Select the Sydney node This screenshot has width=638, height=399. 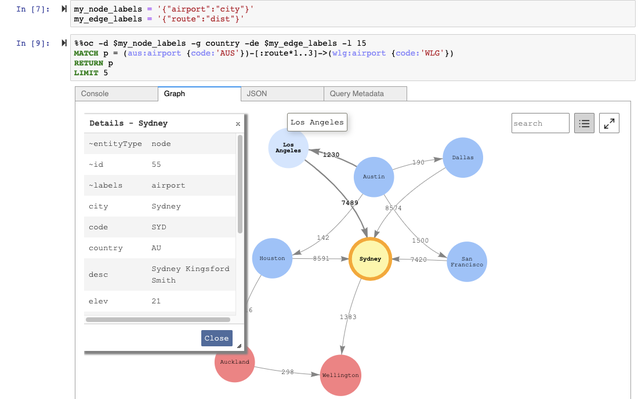coord(370,259)
